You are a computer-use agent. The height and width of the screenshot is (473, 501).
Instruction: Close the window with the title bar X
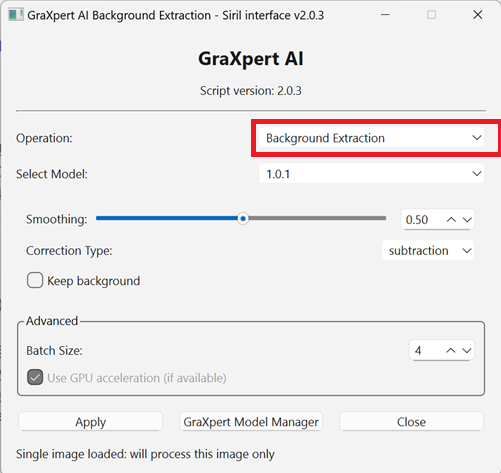point(478,15)
